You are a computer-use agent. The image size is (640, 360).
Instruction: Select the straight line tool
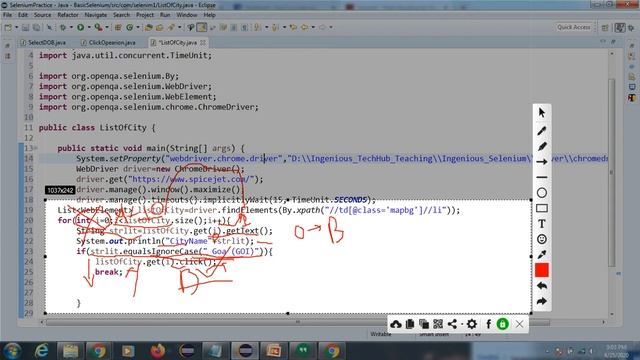coord(542,178)
